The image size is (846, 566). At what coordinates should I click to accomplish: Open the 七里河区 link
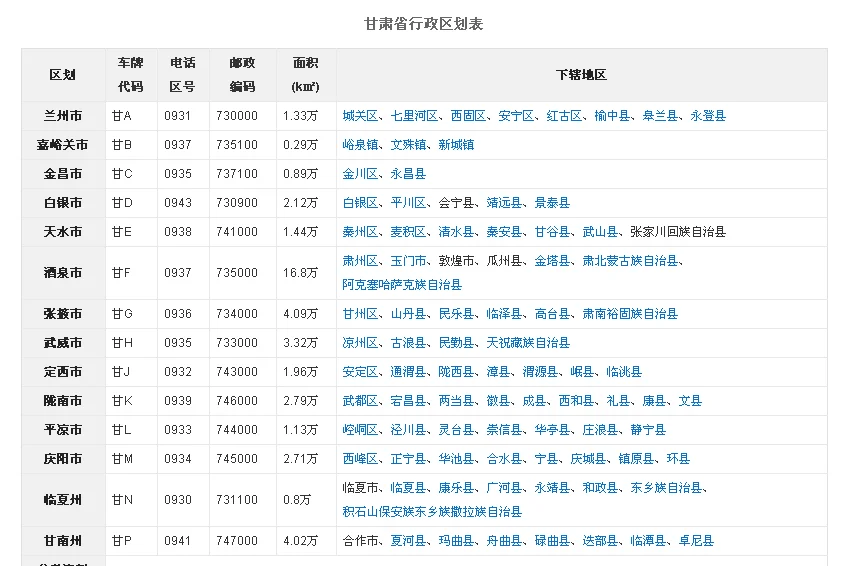[414, 116]
